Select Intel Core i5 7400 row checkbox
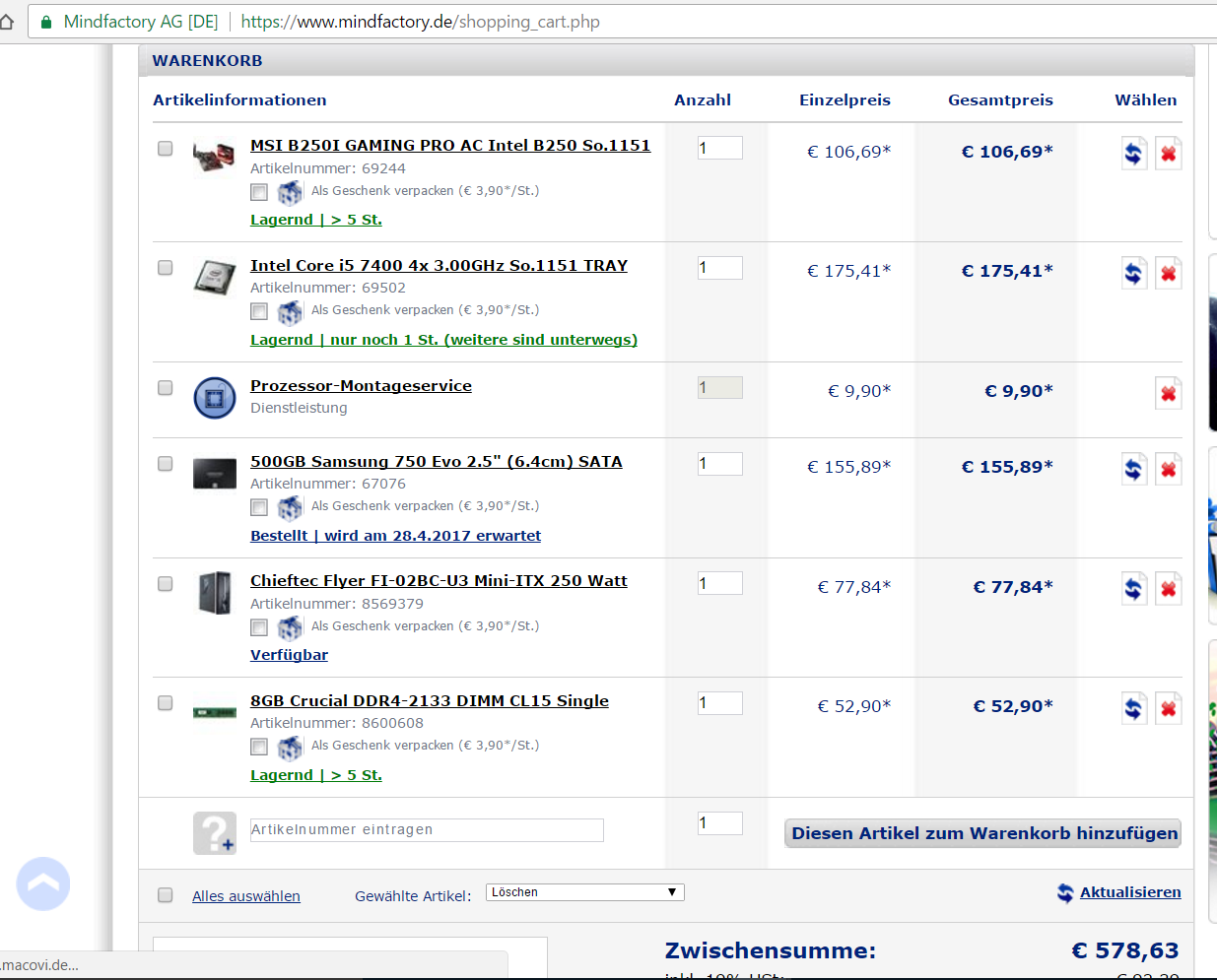The height and width of the screenshot is (980, 1217). point(166,268)
